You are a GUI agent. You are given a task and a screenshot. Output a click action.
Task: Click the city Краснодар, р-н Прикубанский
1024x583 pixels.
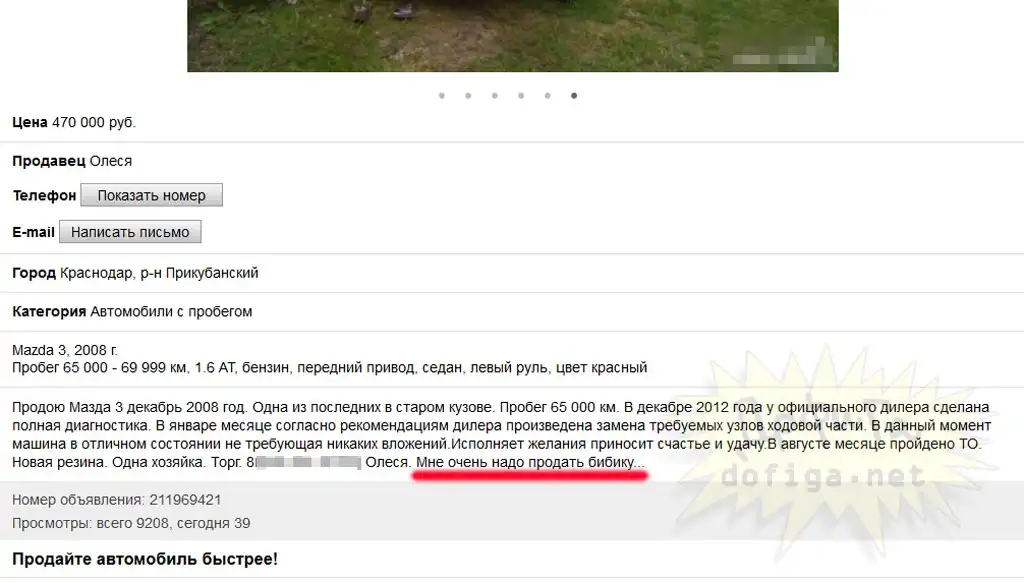(159, 273)
